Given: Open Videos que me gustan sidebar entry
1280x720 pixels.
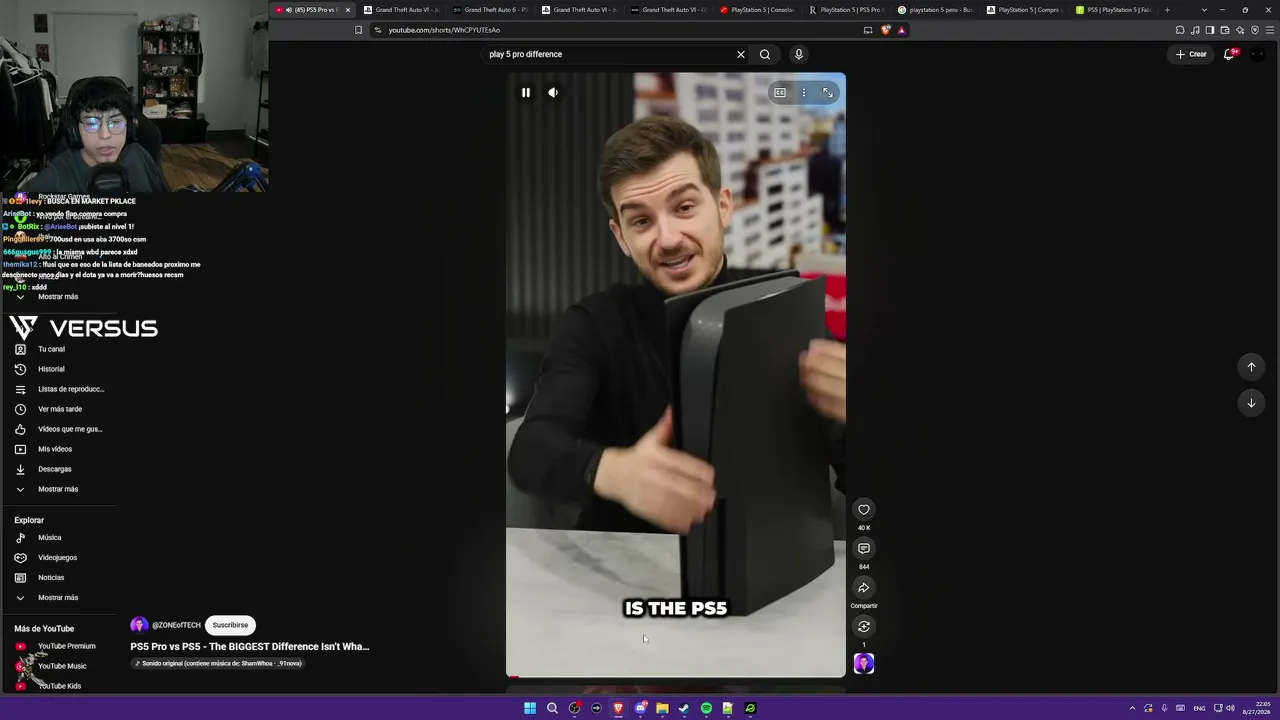Looking at the screenshot, I should click(x=60, y=429).
